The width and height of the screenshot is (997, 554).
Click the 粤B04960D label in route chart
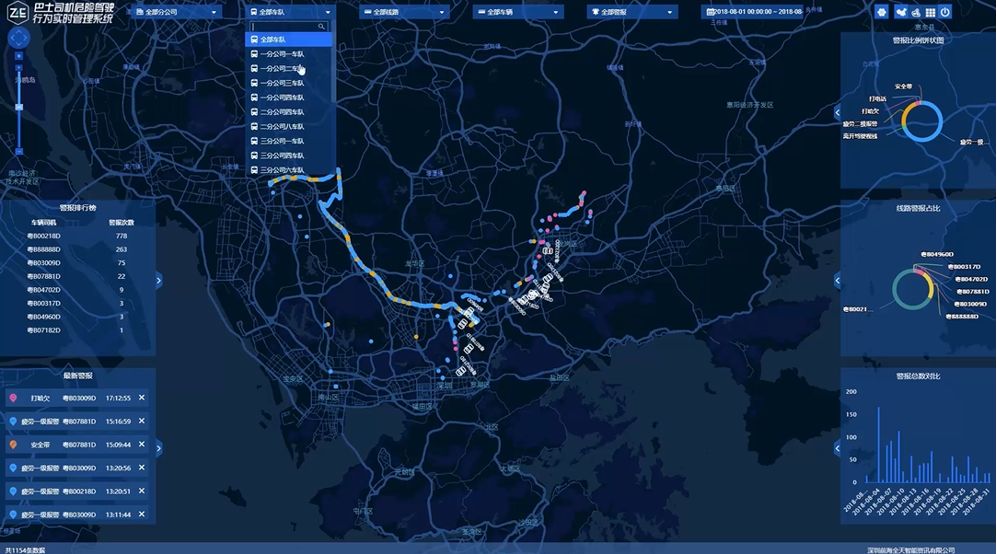937,254
